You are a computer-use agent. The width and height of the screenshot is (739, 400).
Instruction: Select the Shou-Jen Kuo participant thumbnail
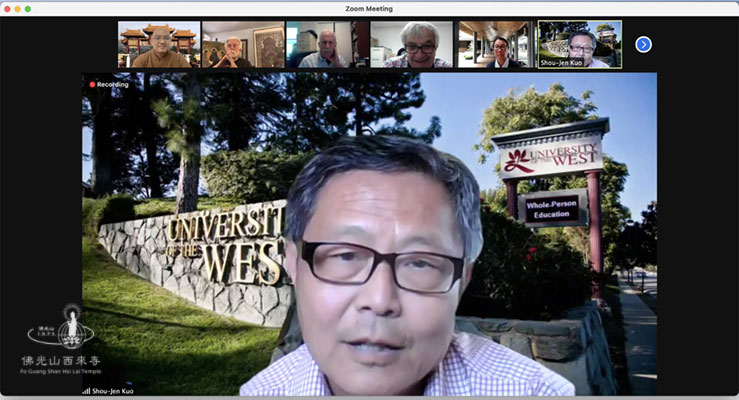(x=580, y=45)
